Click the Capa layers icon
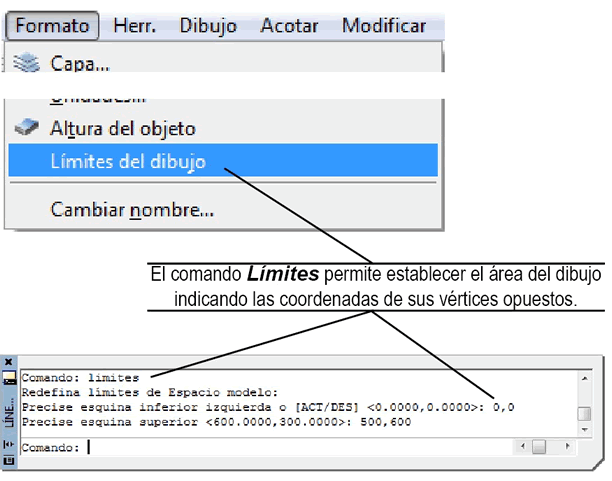This screenshot has height=481, width=612. (x=27, y=63)
